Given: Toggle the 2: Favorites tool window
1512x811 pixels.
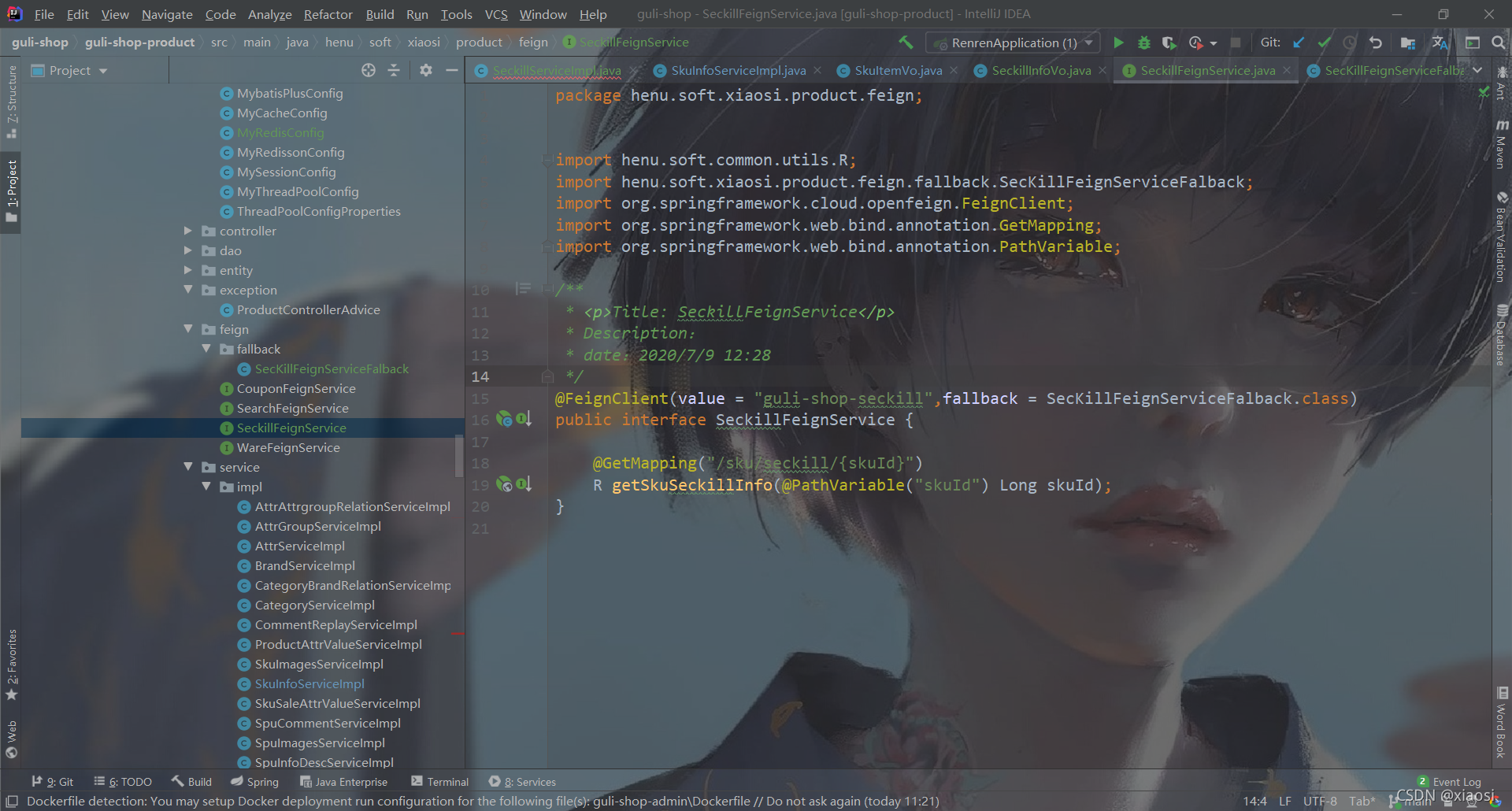Looking at the screenshot, I should point(11,665).
